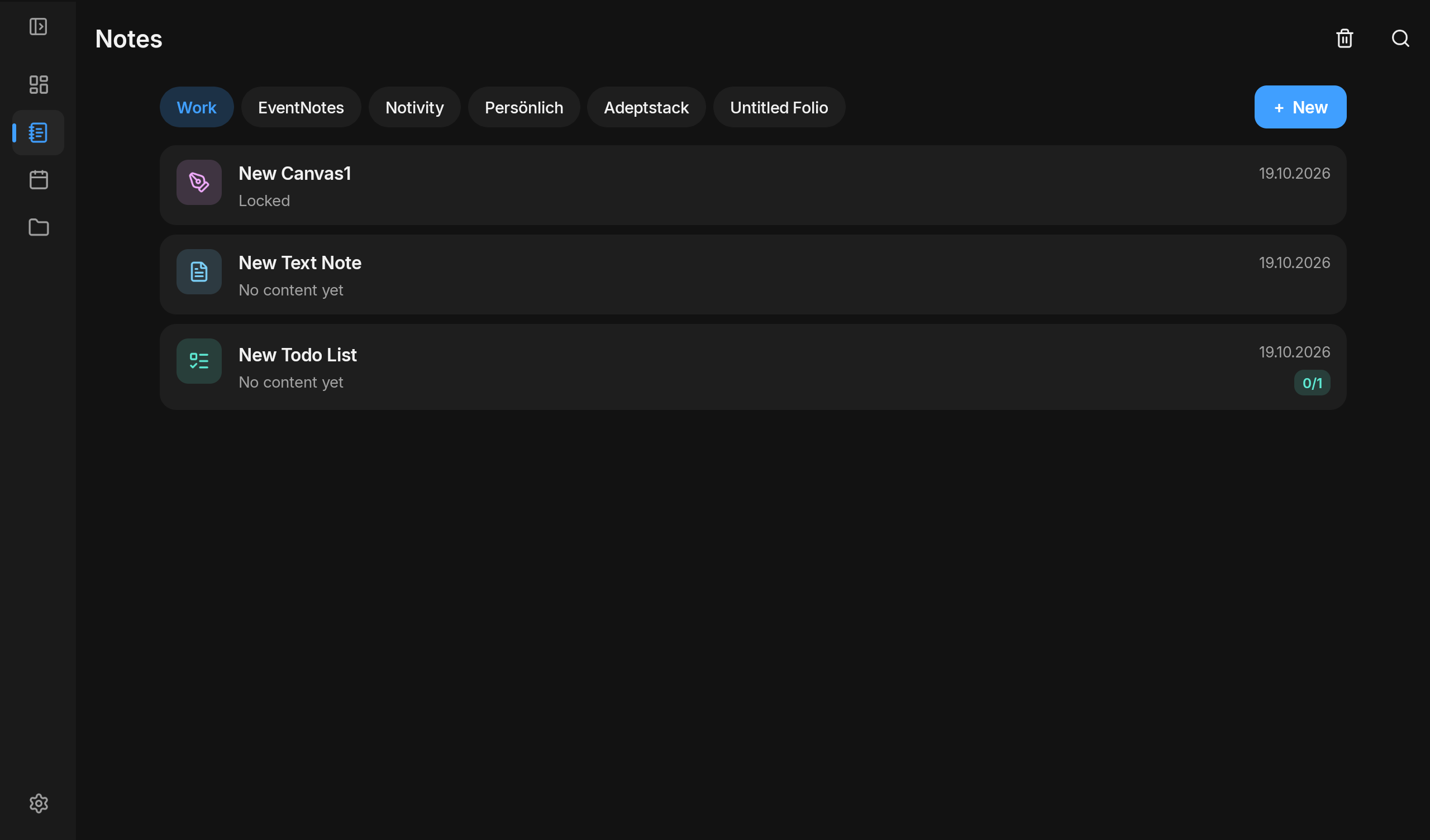Click the Locked label under New Canvas1
Screen dimensions: 1430x840
point(264,201)
